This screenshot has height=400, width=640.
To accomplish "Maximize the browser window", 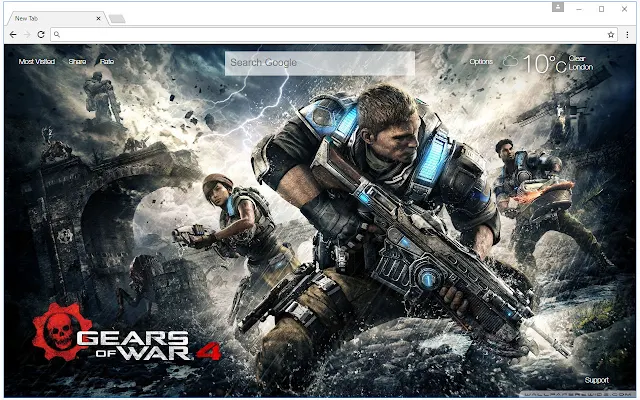I will [601, 9].
